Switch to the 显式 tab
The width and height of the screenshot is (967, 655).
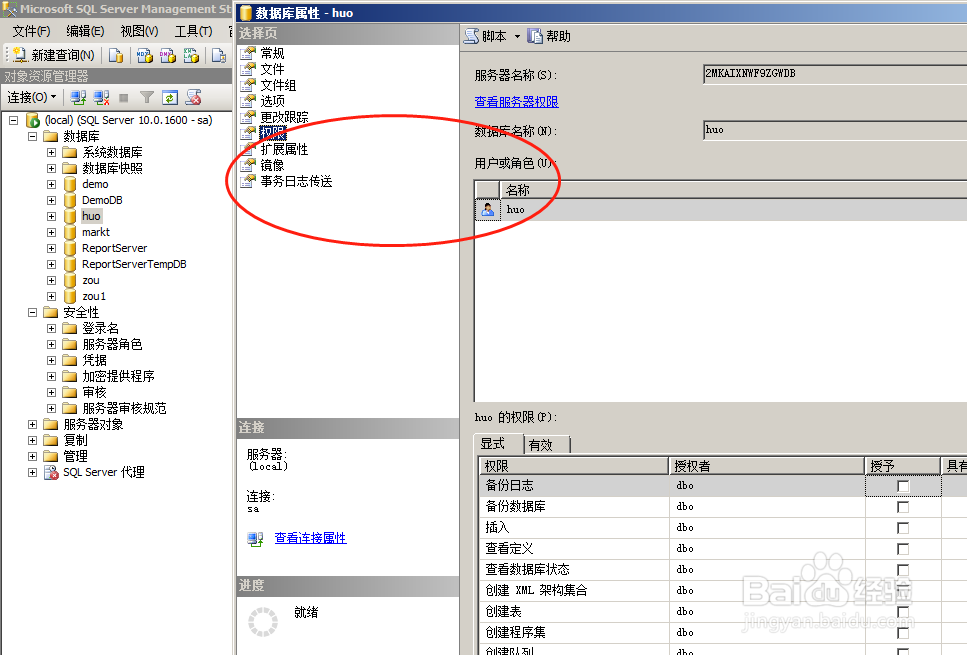point(498,443)
